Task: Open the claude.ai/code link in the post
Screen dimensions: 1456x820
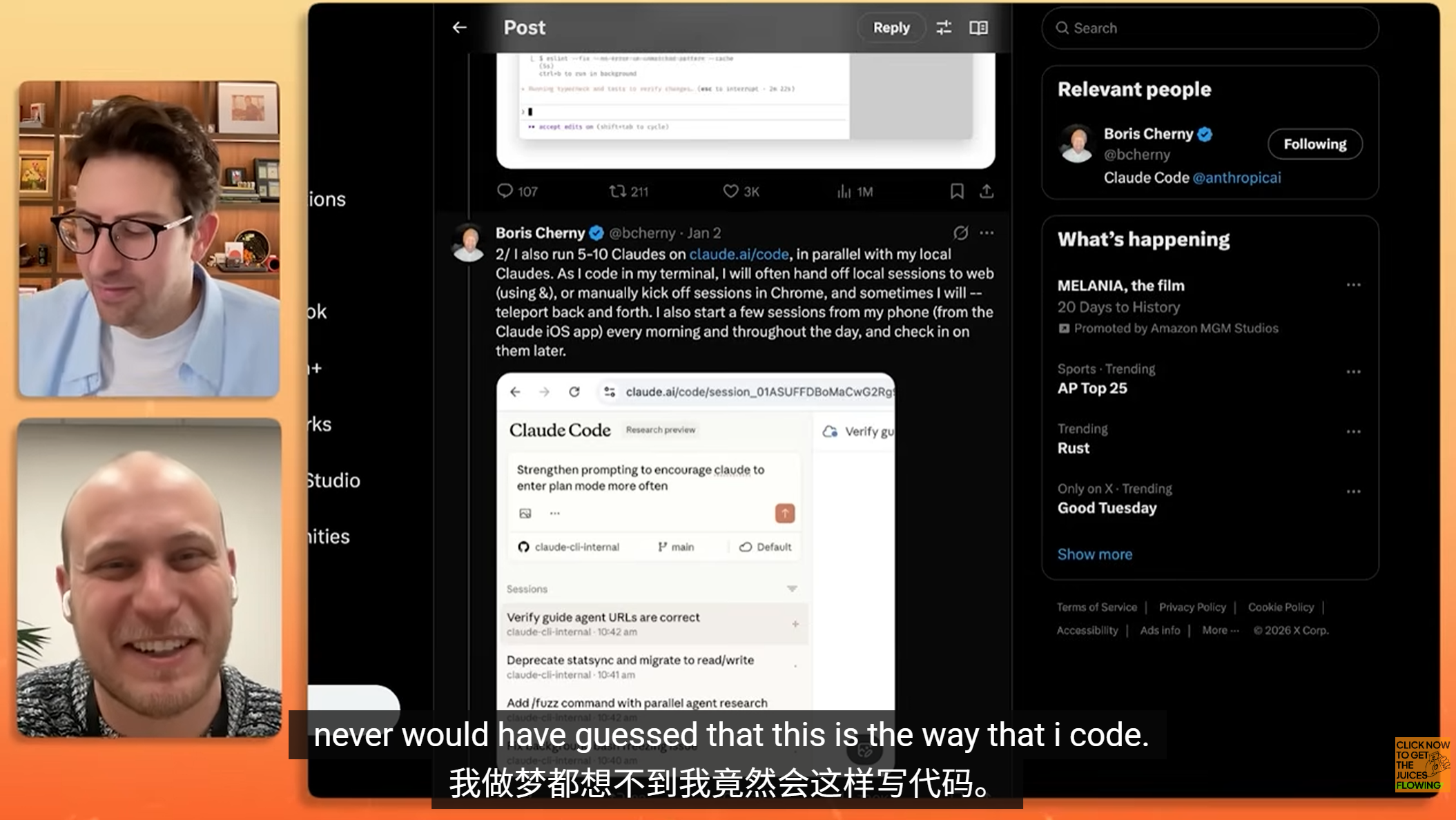Action: coord(739,254)
